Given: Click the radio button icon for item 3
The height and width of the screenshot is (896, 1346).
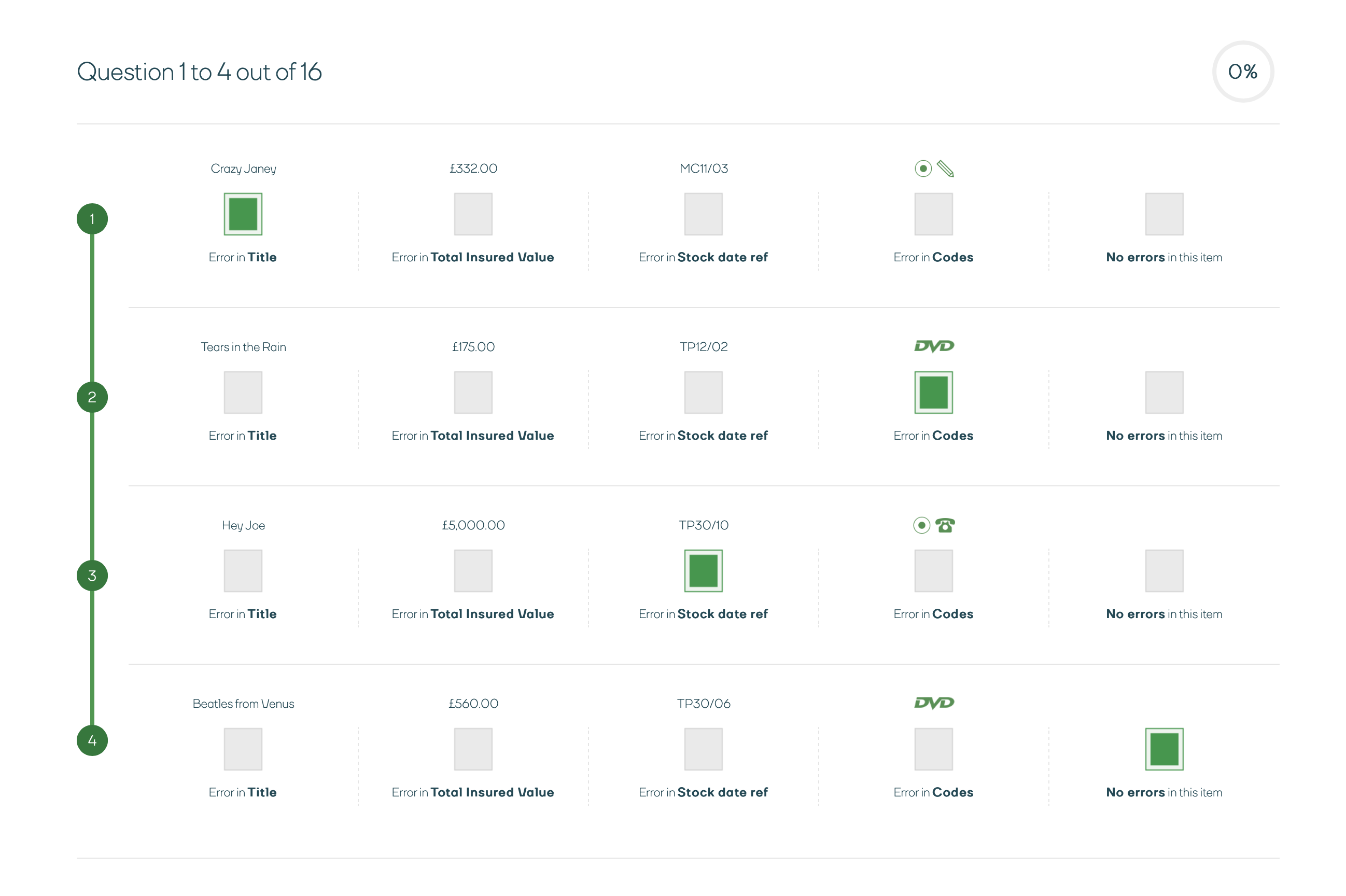Looking at the screenshot, I should [921, 525].
